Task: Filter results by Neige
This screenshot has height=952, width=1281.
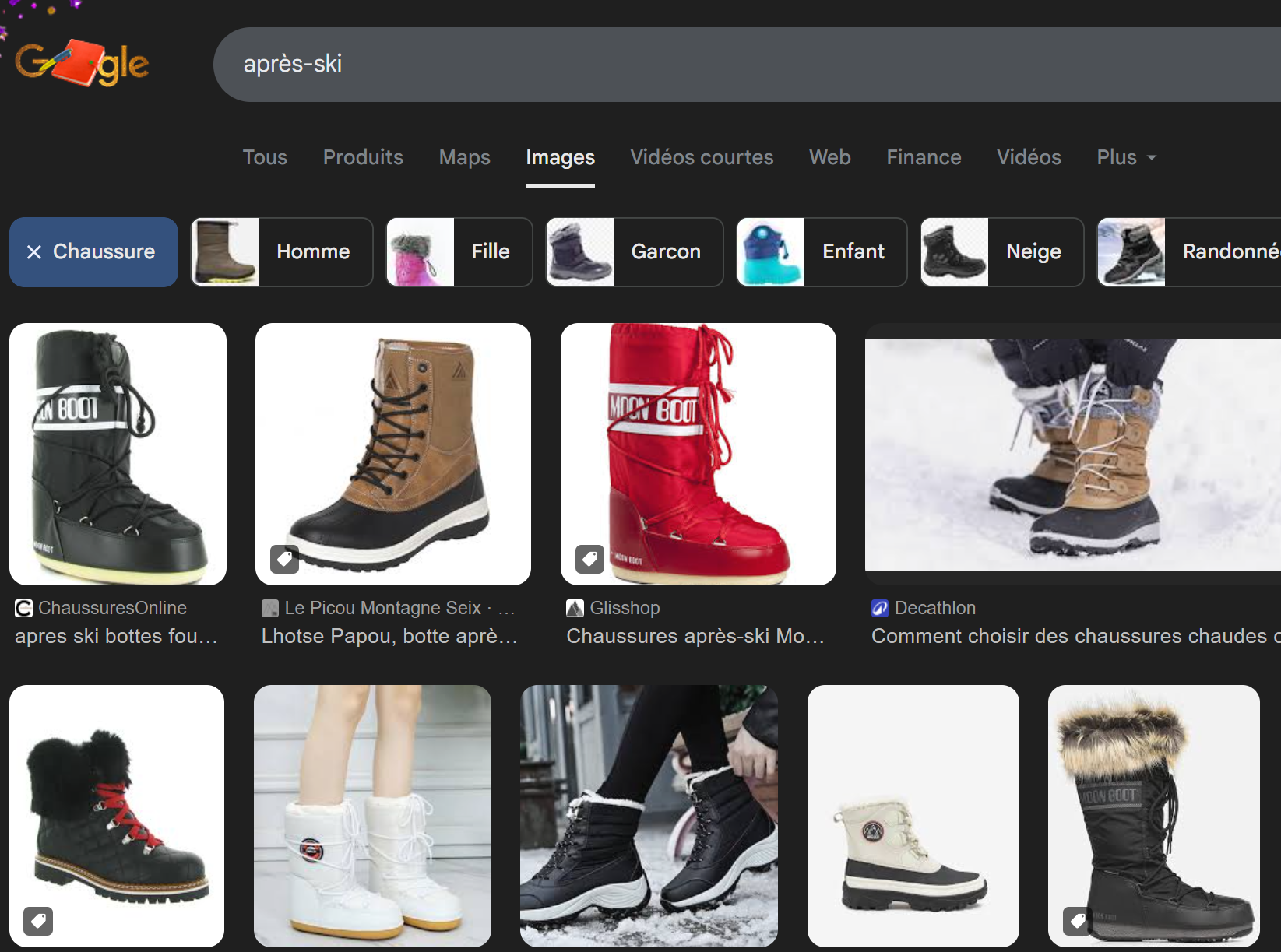Action: pos(1002,251)
